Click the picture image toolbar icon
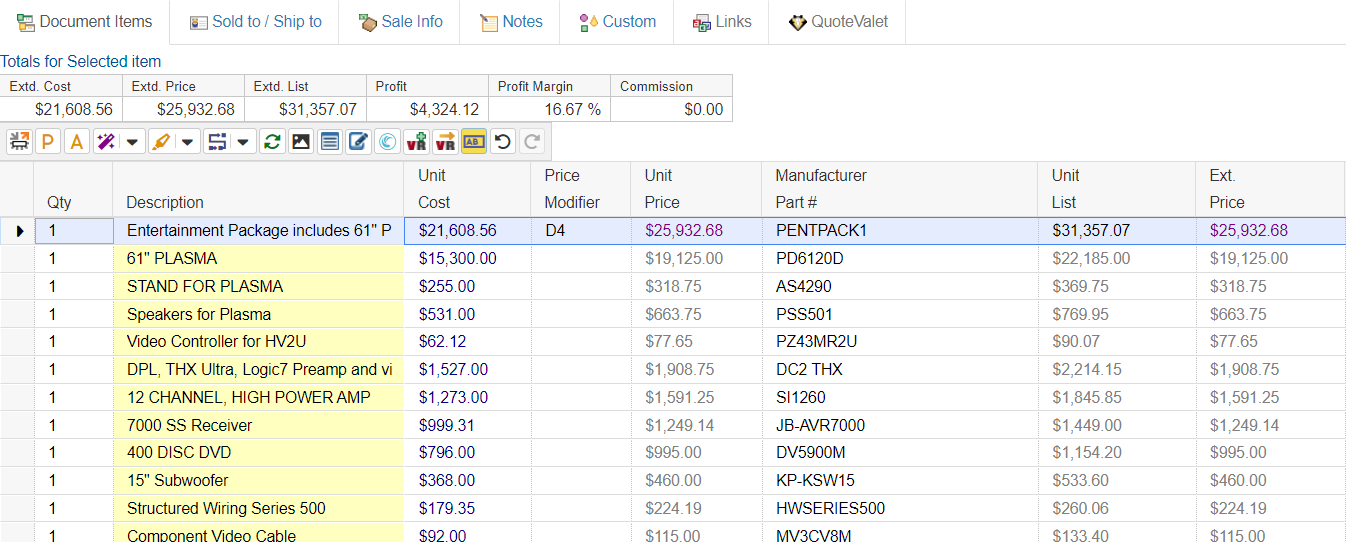The height and width of the screenshot is (542, 1346). (300, 142)
